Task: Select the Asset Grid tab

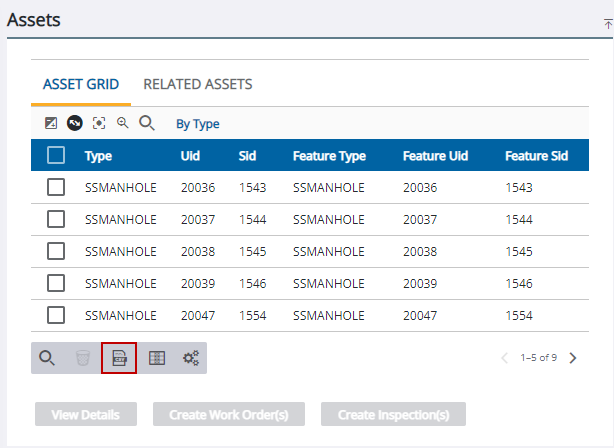Action: click(x=81, y=84)
